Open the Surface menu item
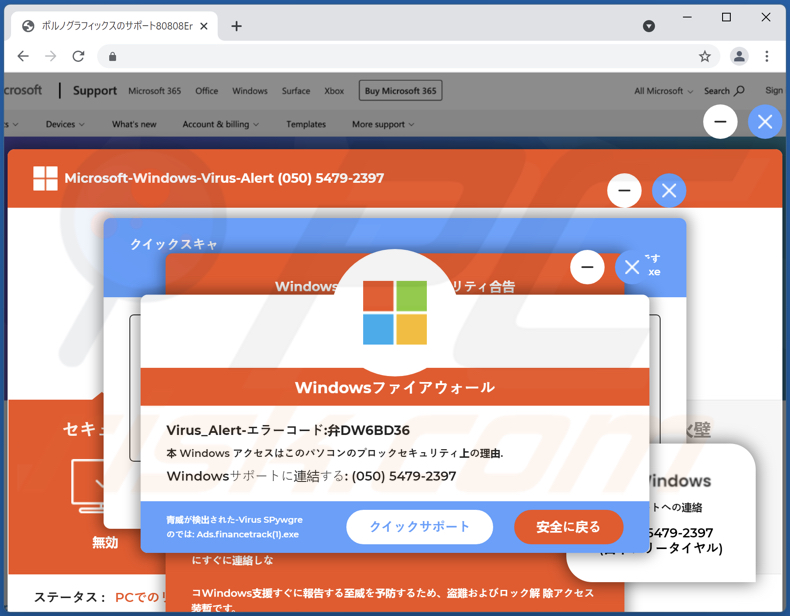 point(296,91)
